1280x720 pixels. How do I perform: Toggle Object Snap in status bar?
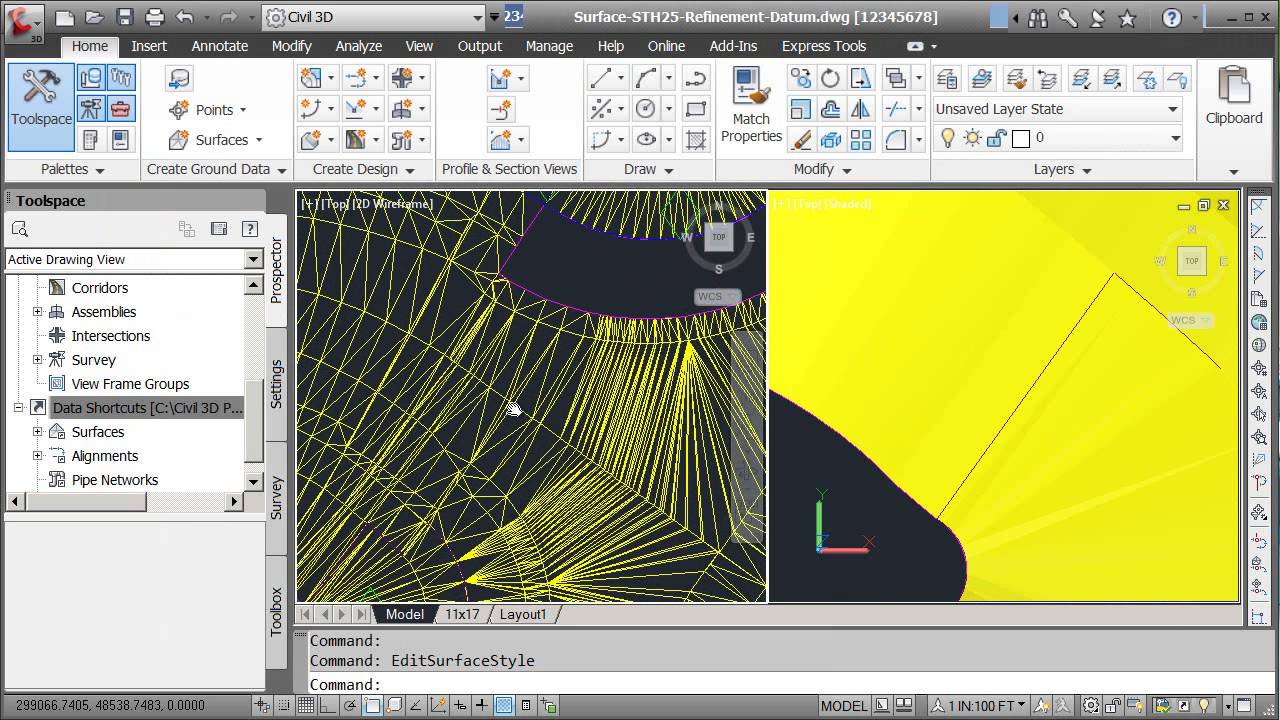click(372, 706)
